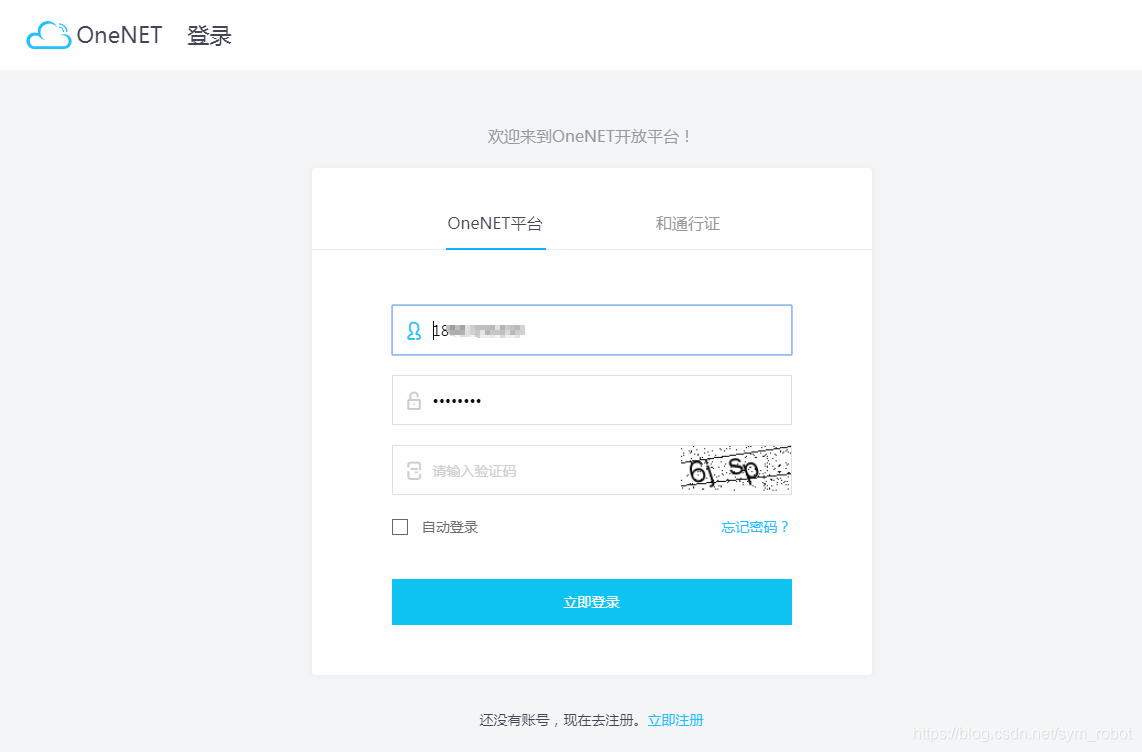This screenshot has width=1142, height=752.
Task: Refresh the captcha image 6jSp
Action: tap(736, 470)
